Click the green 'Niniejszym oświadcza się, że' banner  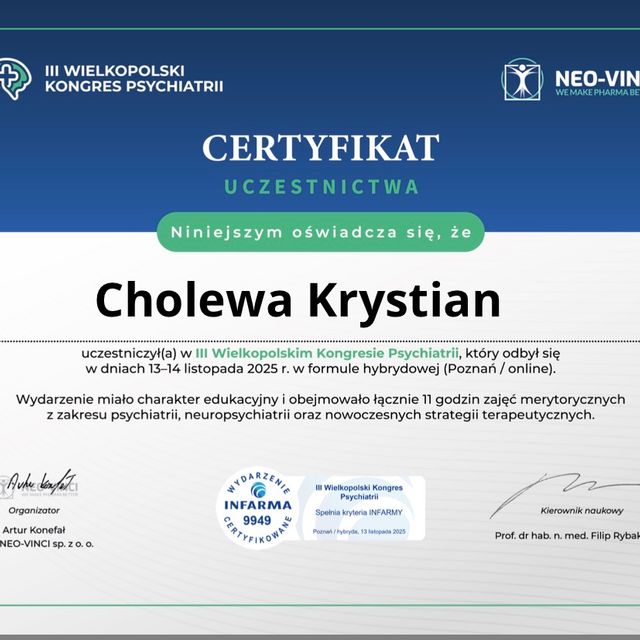(321, 232)
